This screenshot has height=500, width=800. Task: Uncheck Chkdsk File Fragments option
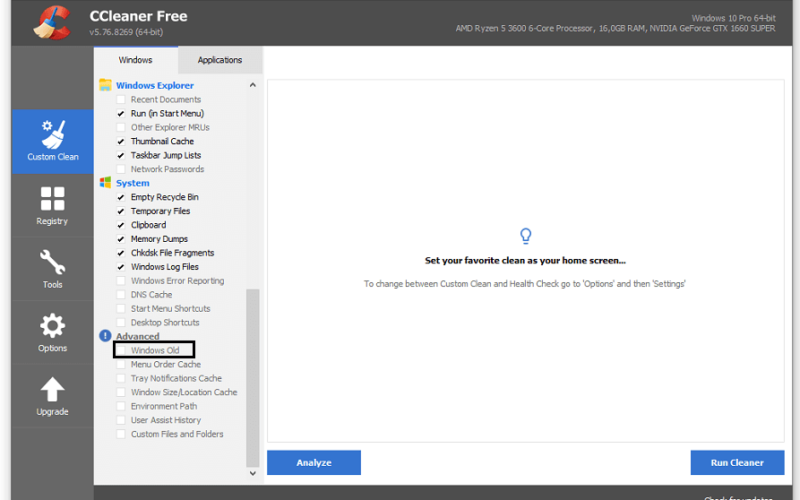121,253
